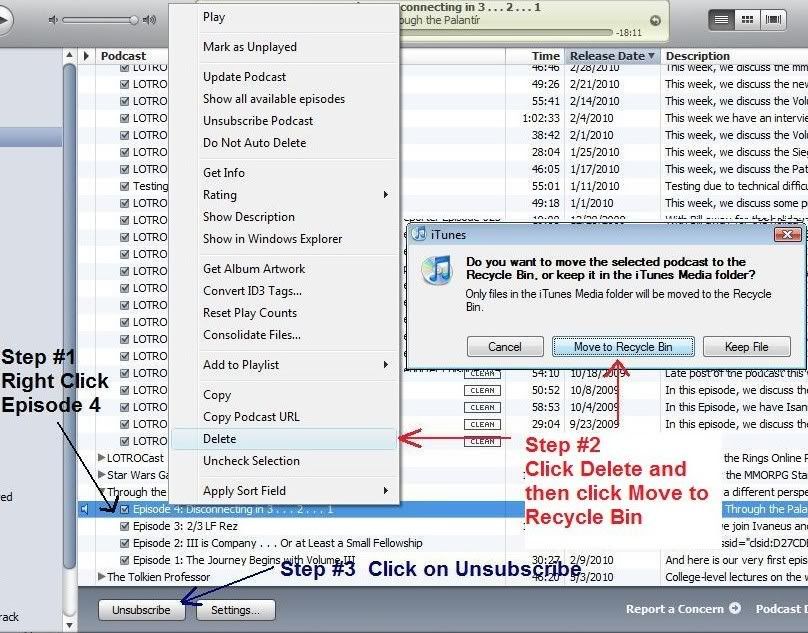Click the low-volume speaker icon
Image resolution: width=808 pixels, height=633 pixels.
(x=53, y=20)
